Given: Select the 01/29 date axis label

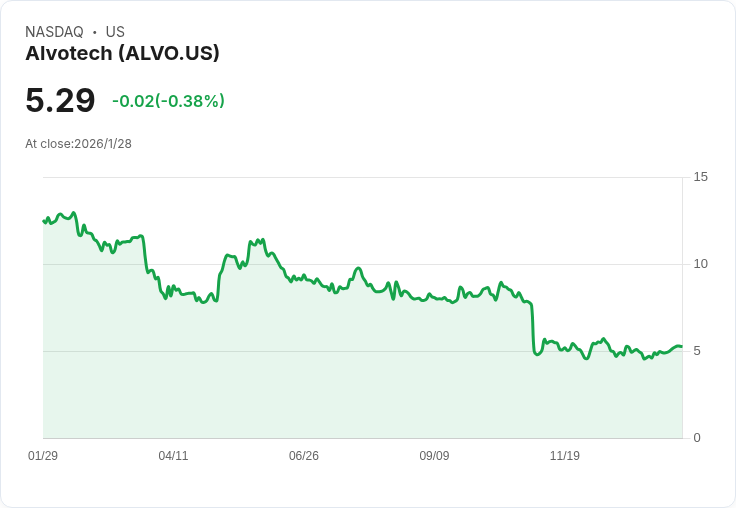Looking at the screenshot, I should click(x=43, y=456).
